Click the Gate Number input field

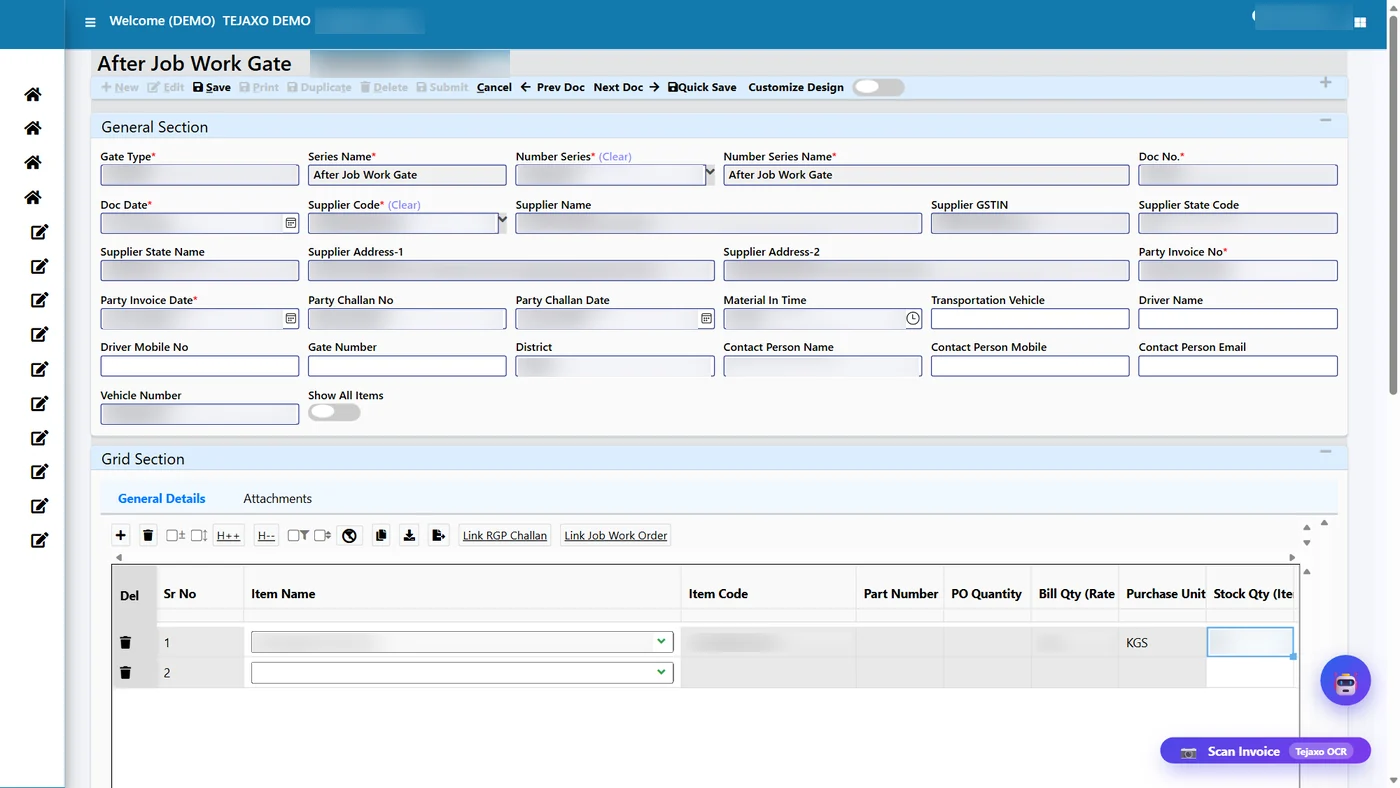[x=407, y=366]
